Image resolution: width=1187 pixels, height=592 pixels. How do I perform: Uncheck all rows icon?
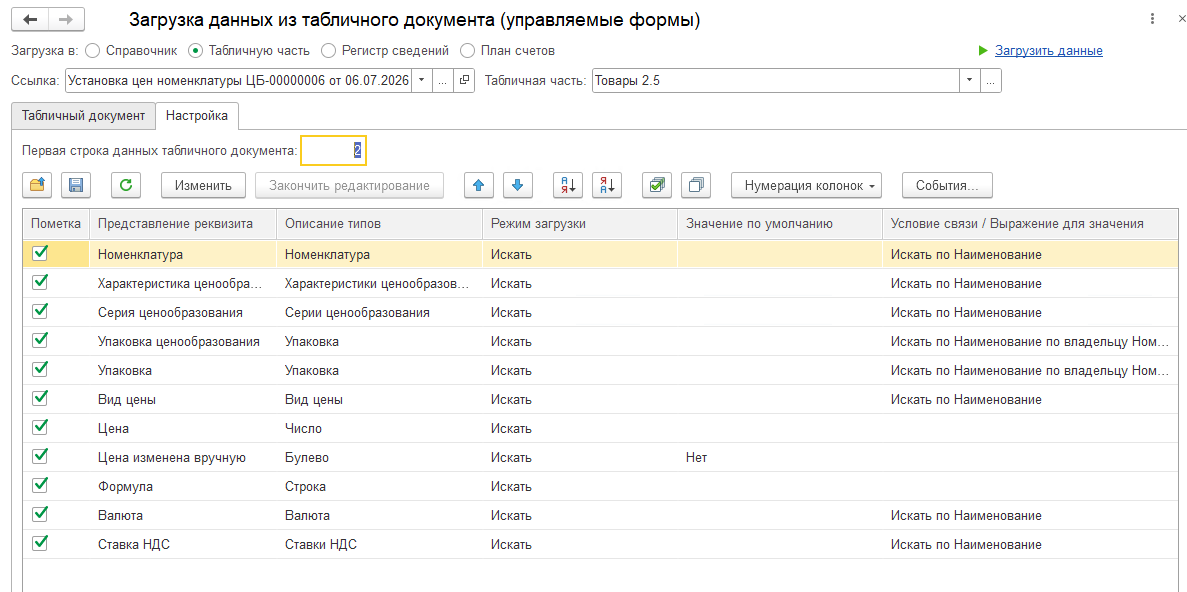(696, 185)
